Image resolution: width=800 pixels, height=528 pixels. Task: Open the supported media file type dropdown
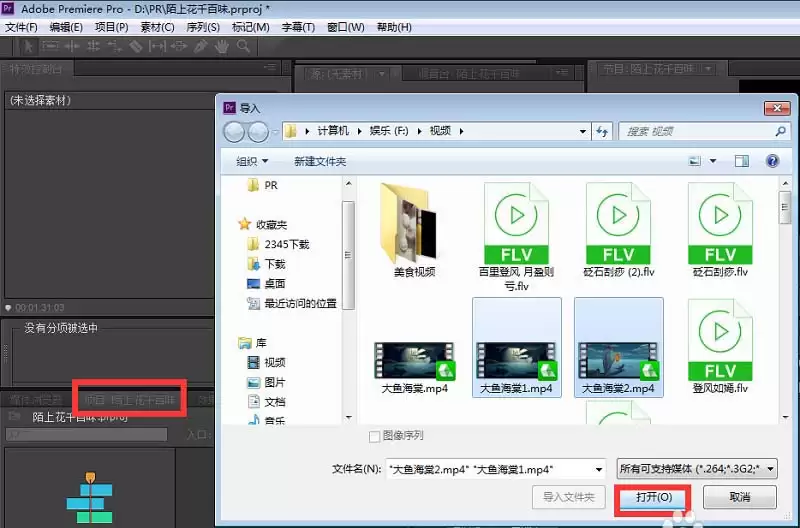(697, 468)
